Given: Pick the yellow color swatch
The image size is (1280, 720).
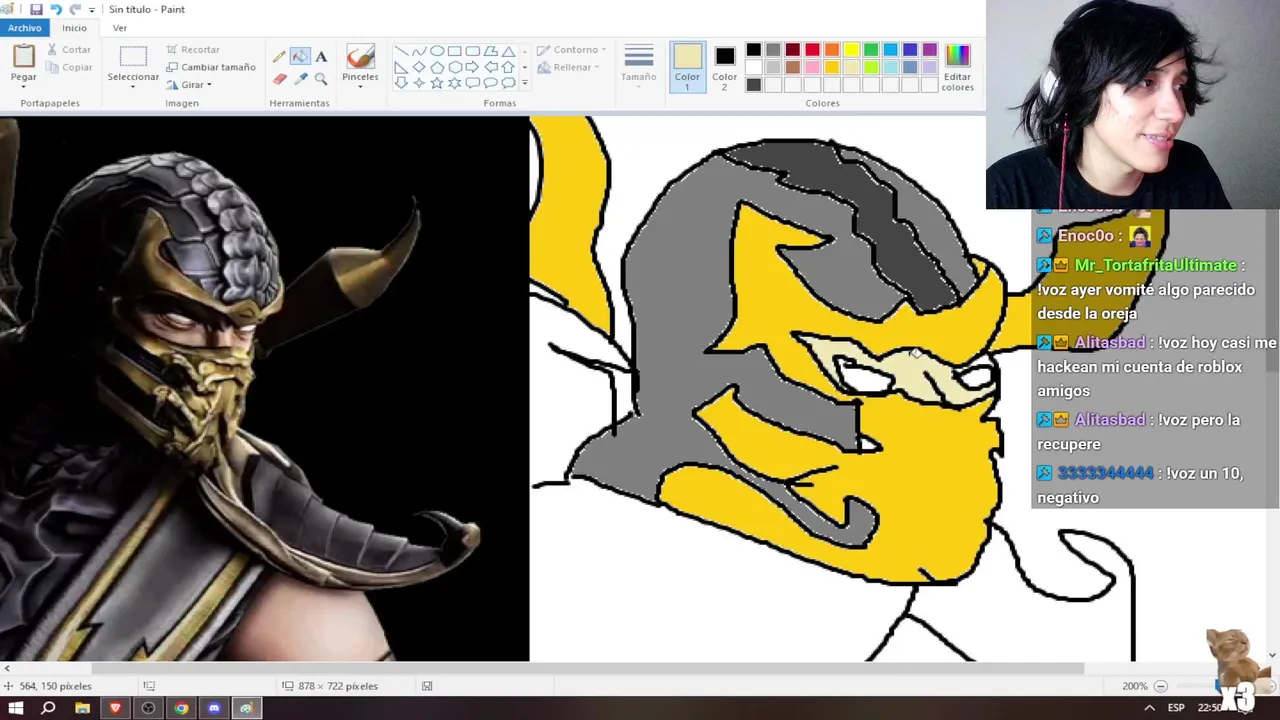Looking at the screenshot, I should point(851,50).
